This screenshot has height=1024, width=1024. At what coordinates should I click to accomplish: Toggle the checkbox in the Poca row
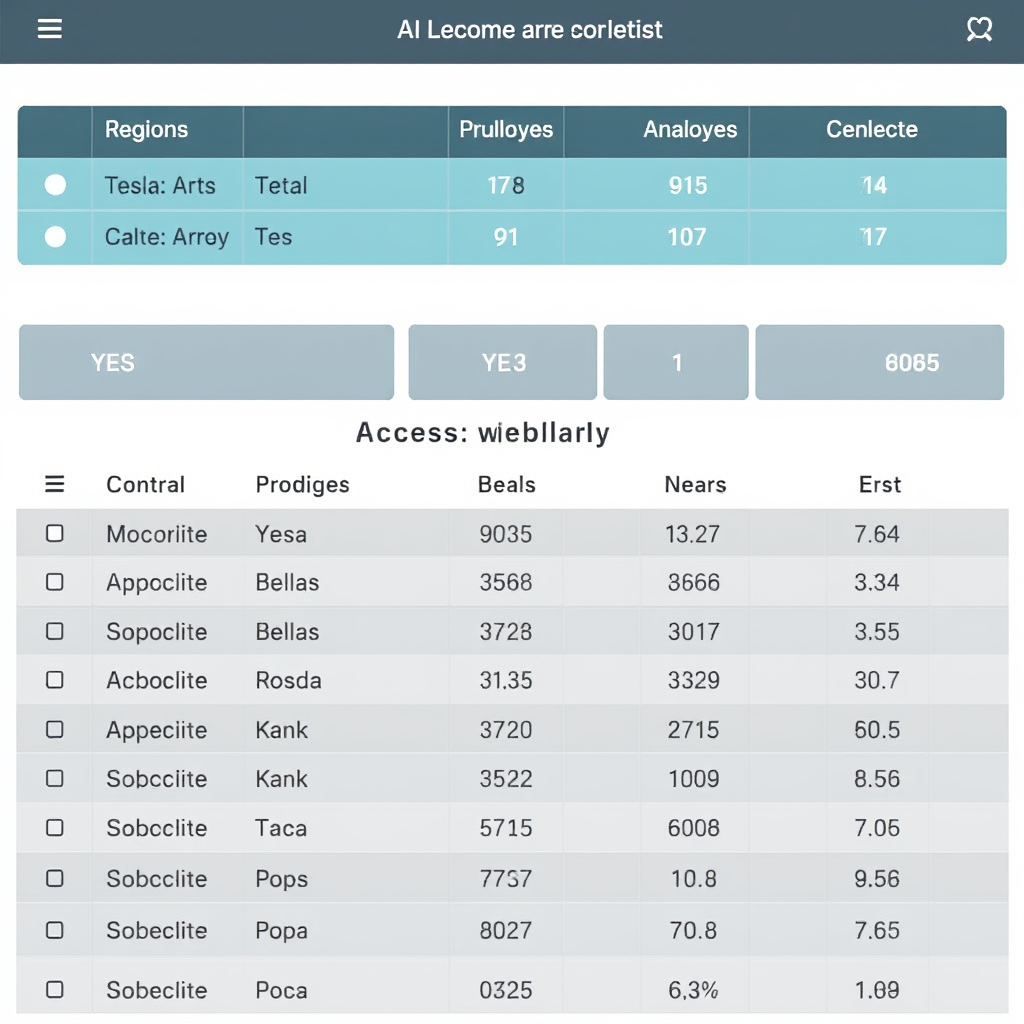point(55,990)
